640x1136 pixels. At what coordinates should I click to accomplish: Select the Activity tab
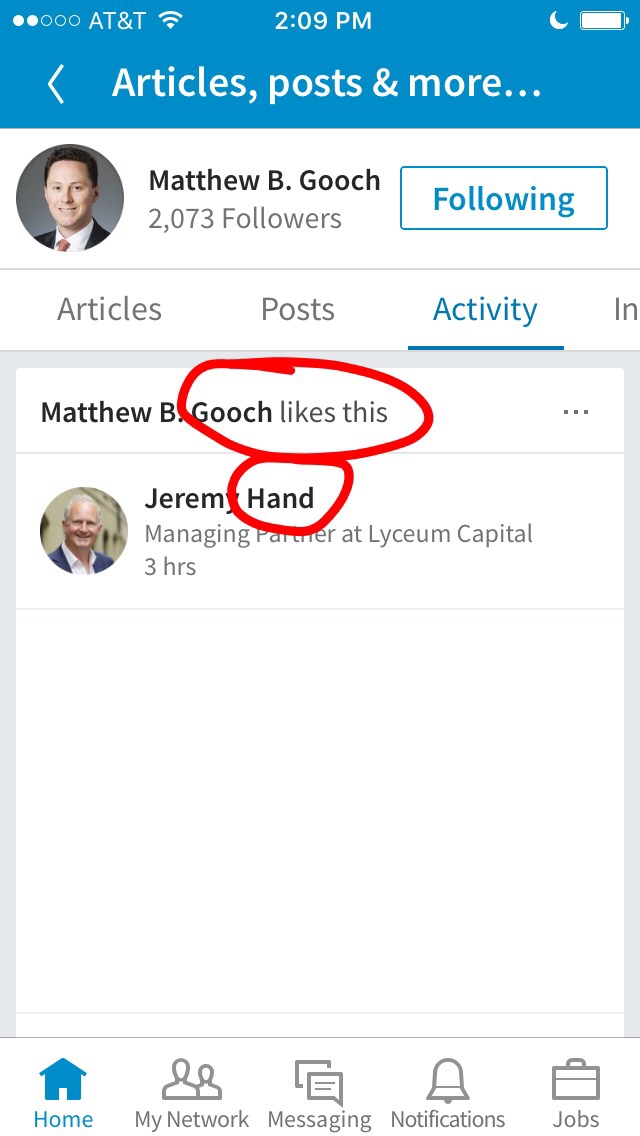[x=485, y=309]
